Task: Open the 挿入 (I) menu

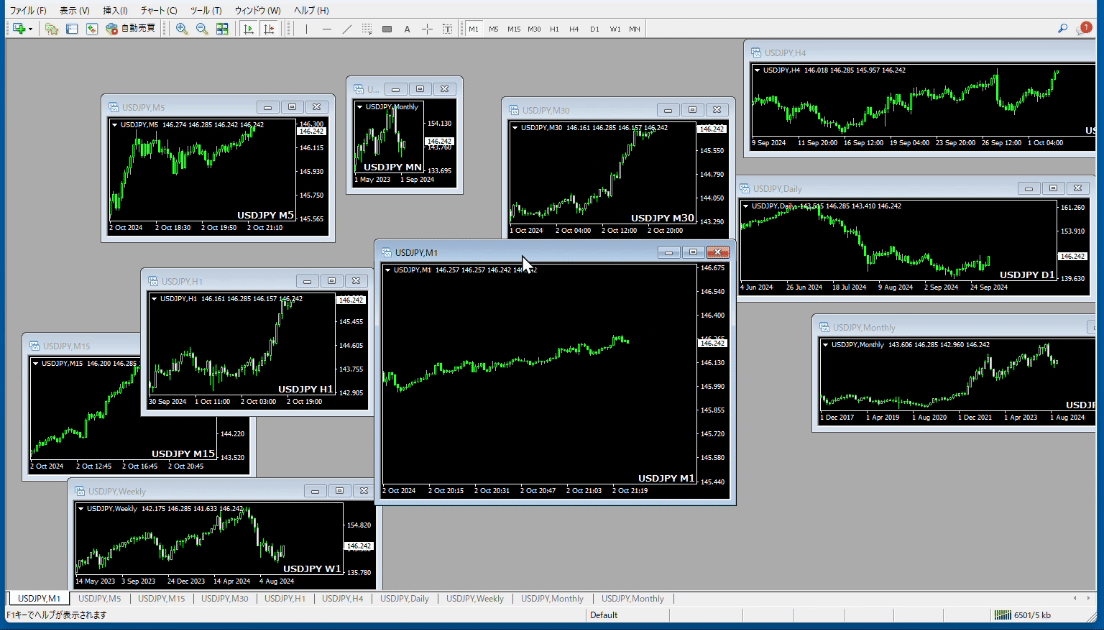Action: tap(115, 11)
